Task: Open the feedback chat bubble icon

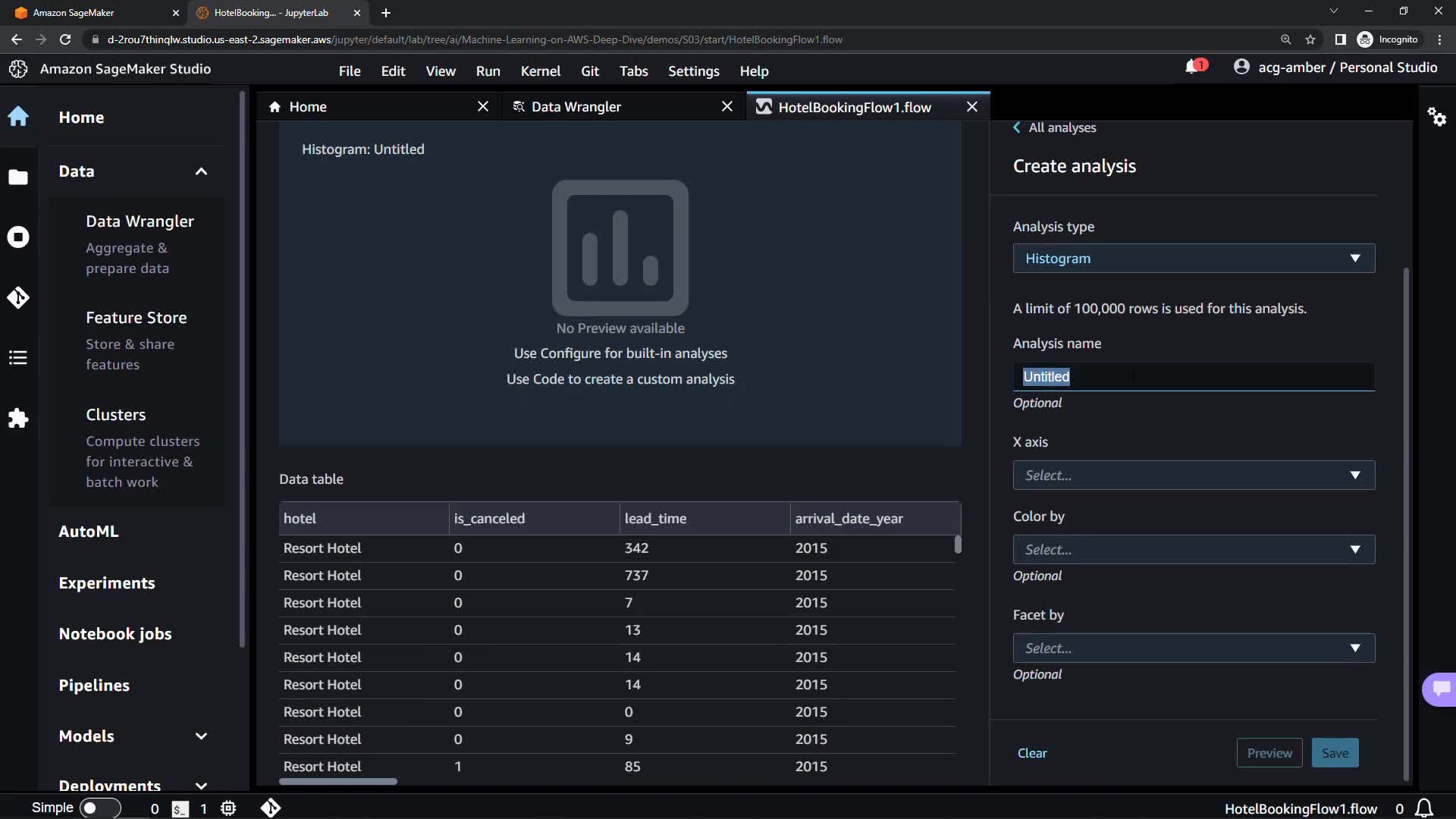Action: (x=1440, y=689)
